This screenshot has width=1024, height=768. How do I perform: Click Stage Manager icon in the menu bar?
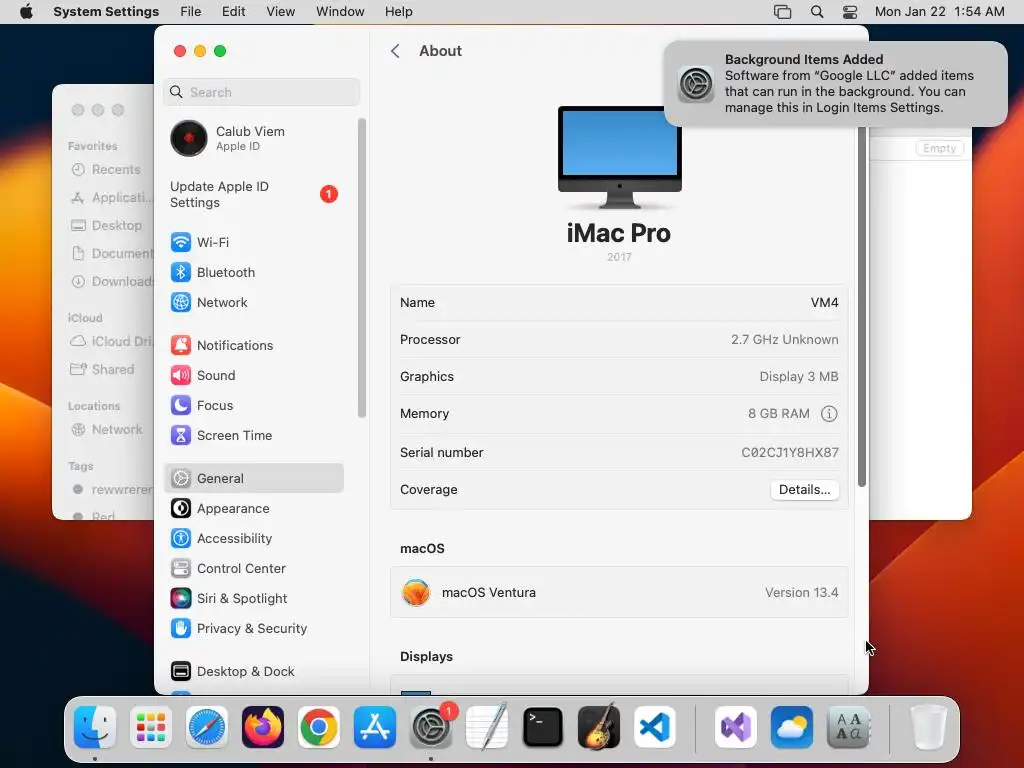[782, 12]
